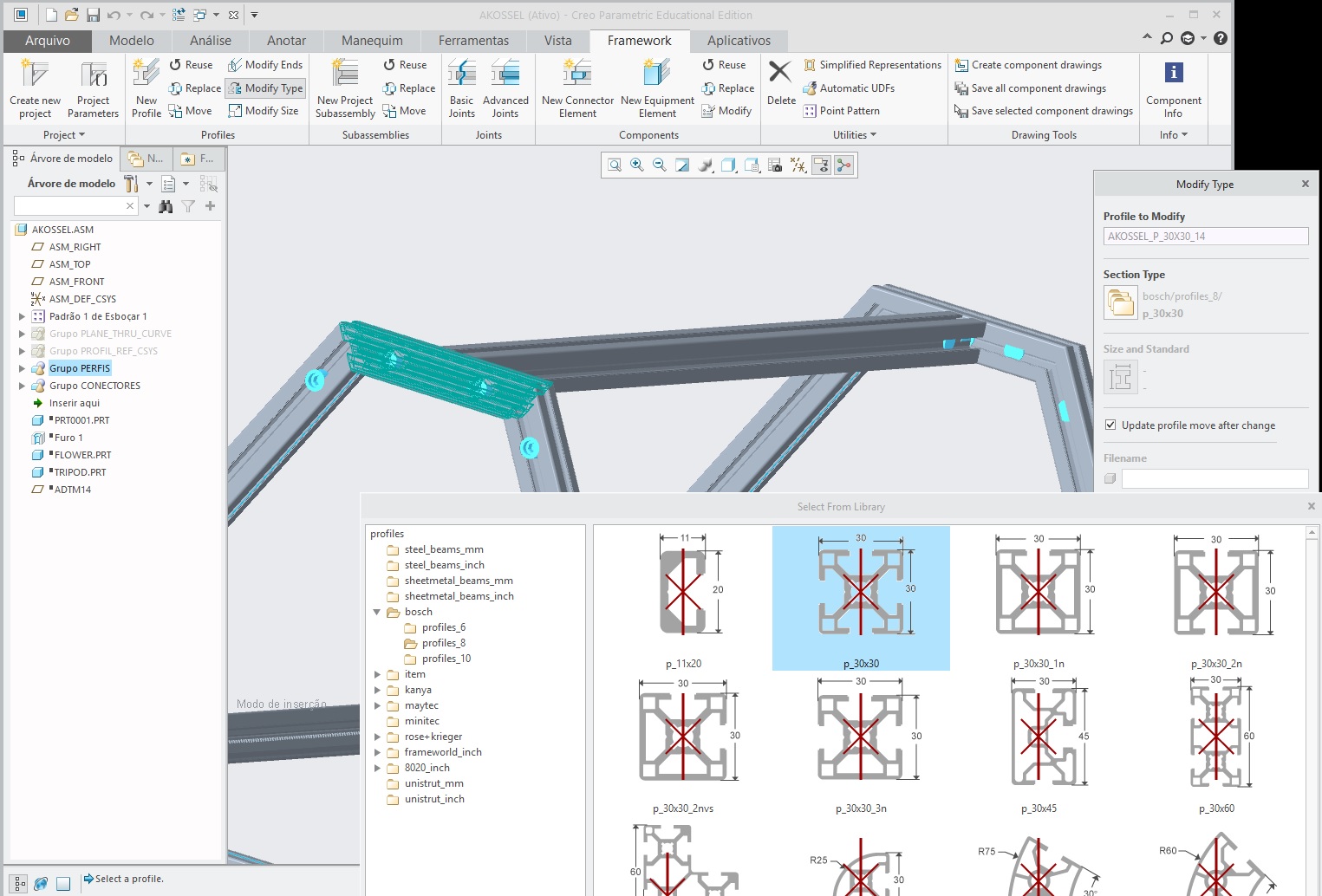1322x896 pixels.
Task: Switch to the Aplicativos ribbon tab
Action: 739,41
